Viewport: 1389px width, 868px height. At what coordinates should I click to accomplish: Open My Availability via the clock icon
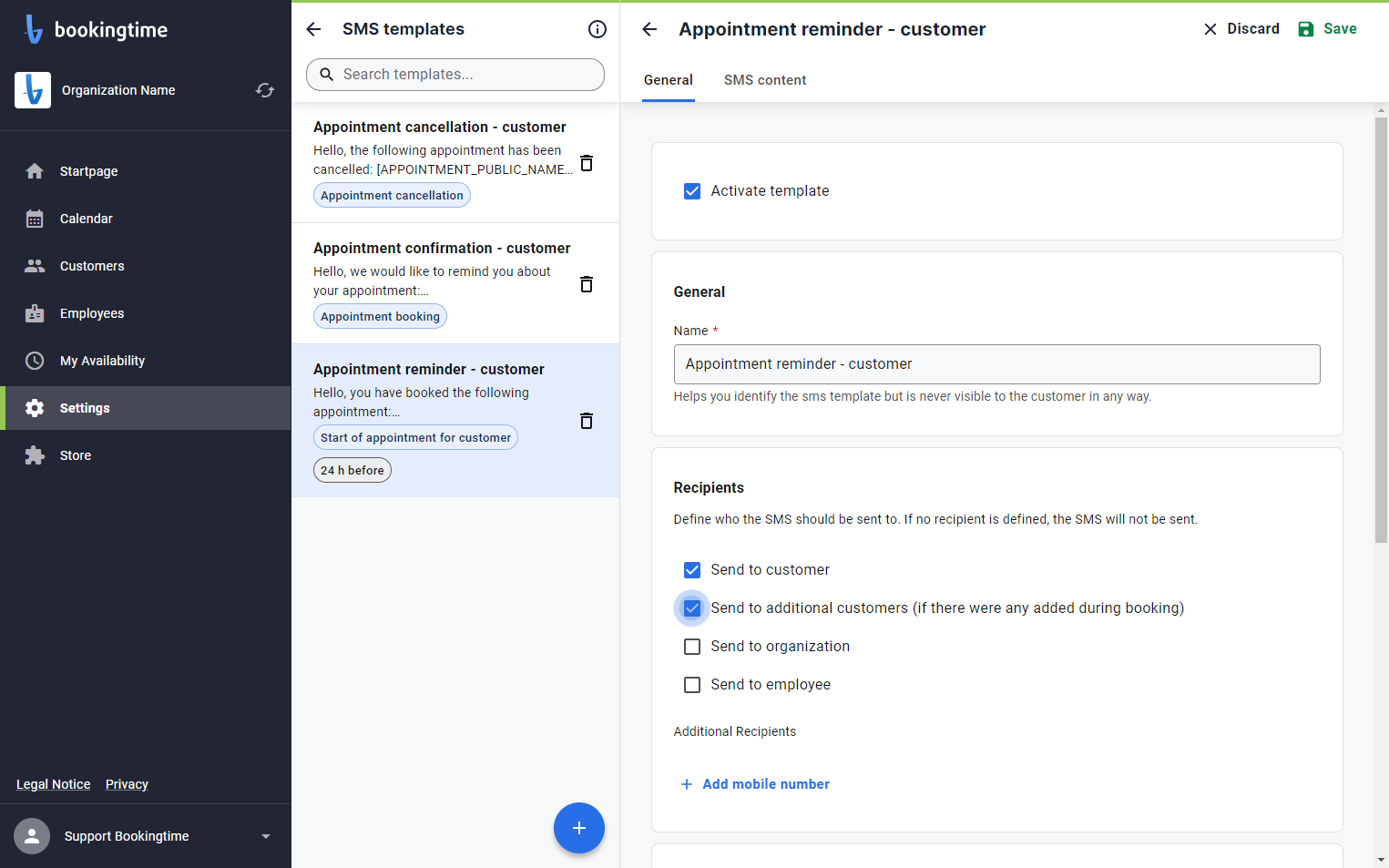point(35,361)
